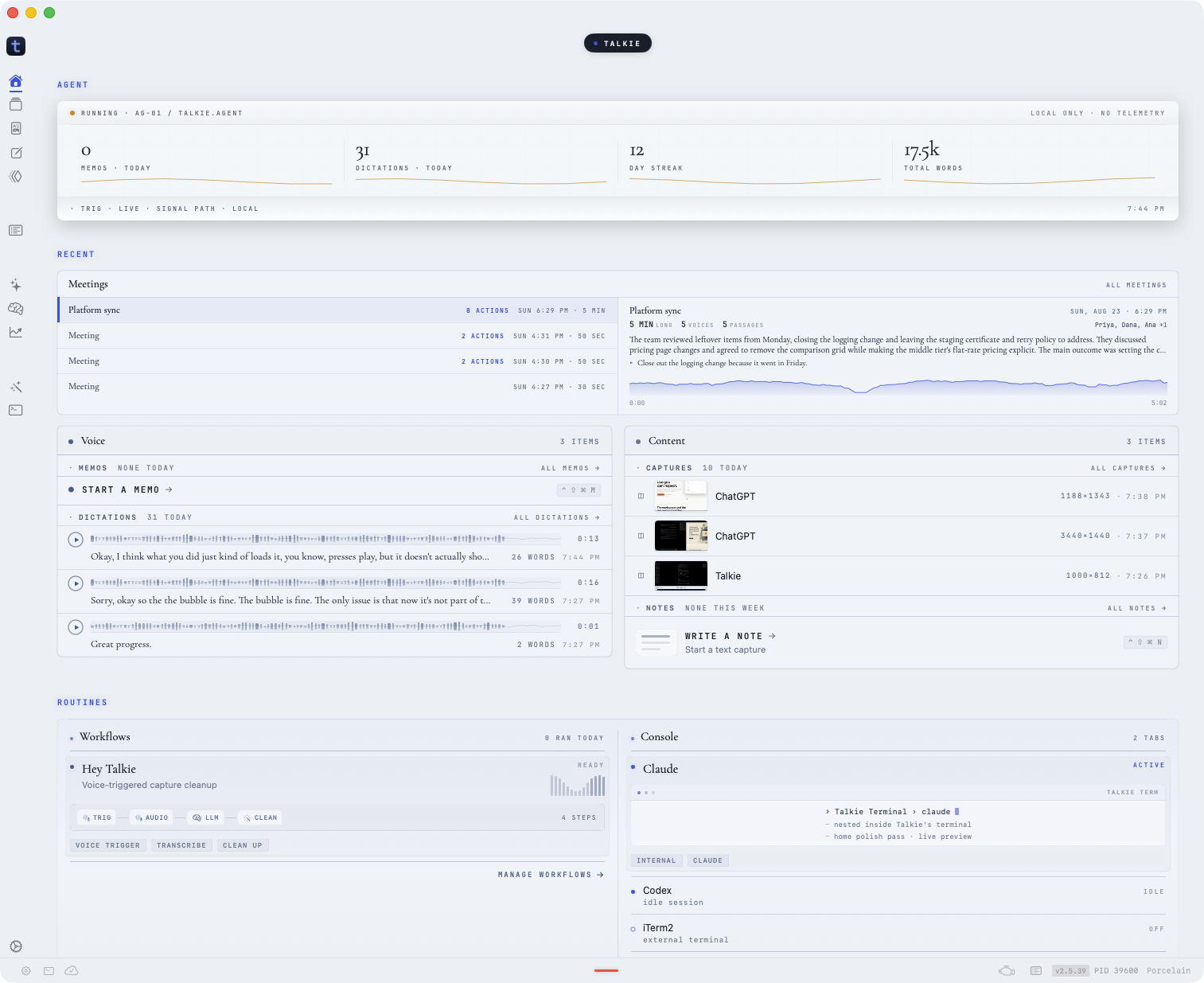1204x983 pixels.
Task: Select the Codex idle session tab
Action: [898, 895]
